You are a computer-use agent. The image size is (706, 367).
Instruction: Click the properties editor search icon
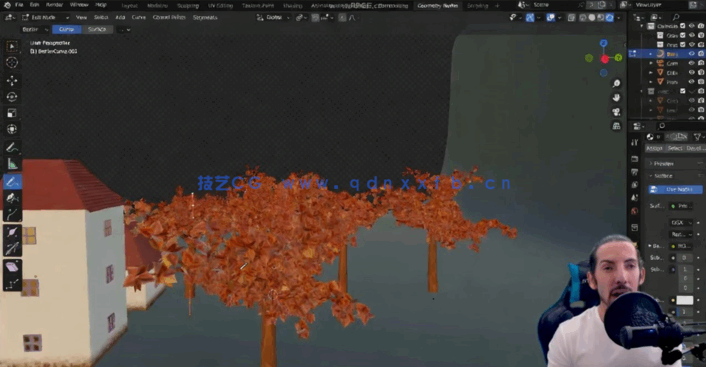(x=661, y=126)
